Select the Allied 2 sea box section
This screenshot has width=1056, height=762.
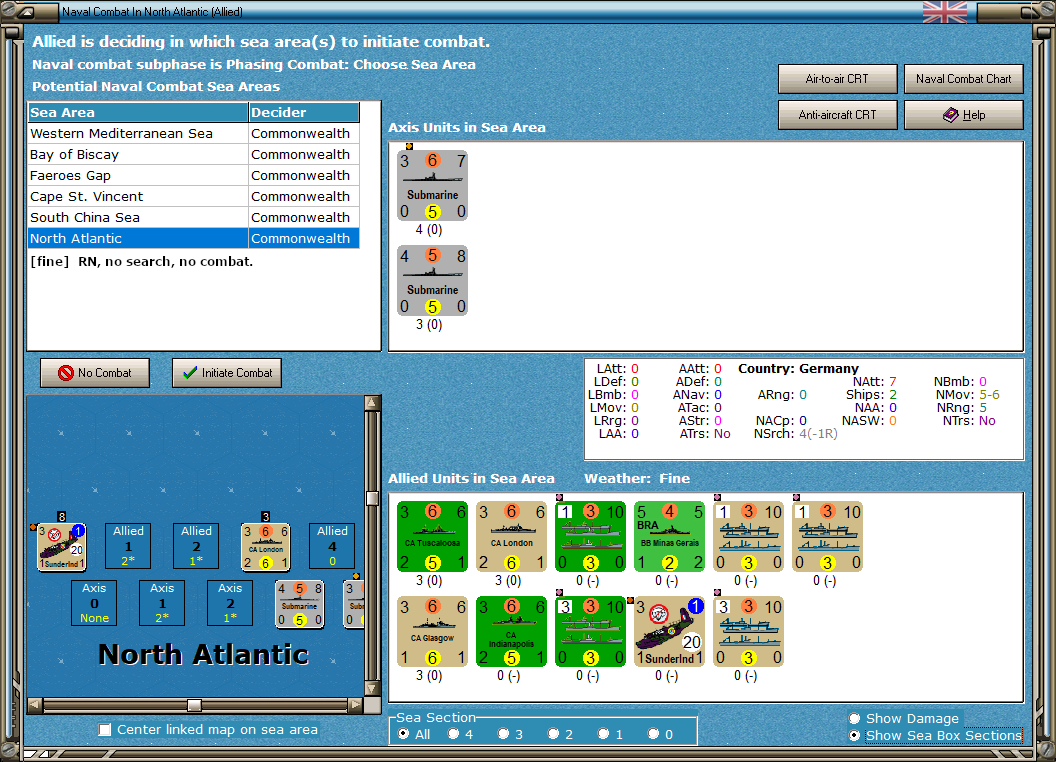tap(196, 546)
